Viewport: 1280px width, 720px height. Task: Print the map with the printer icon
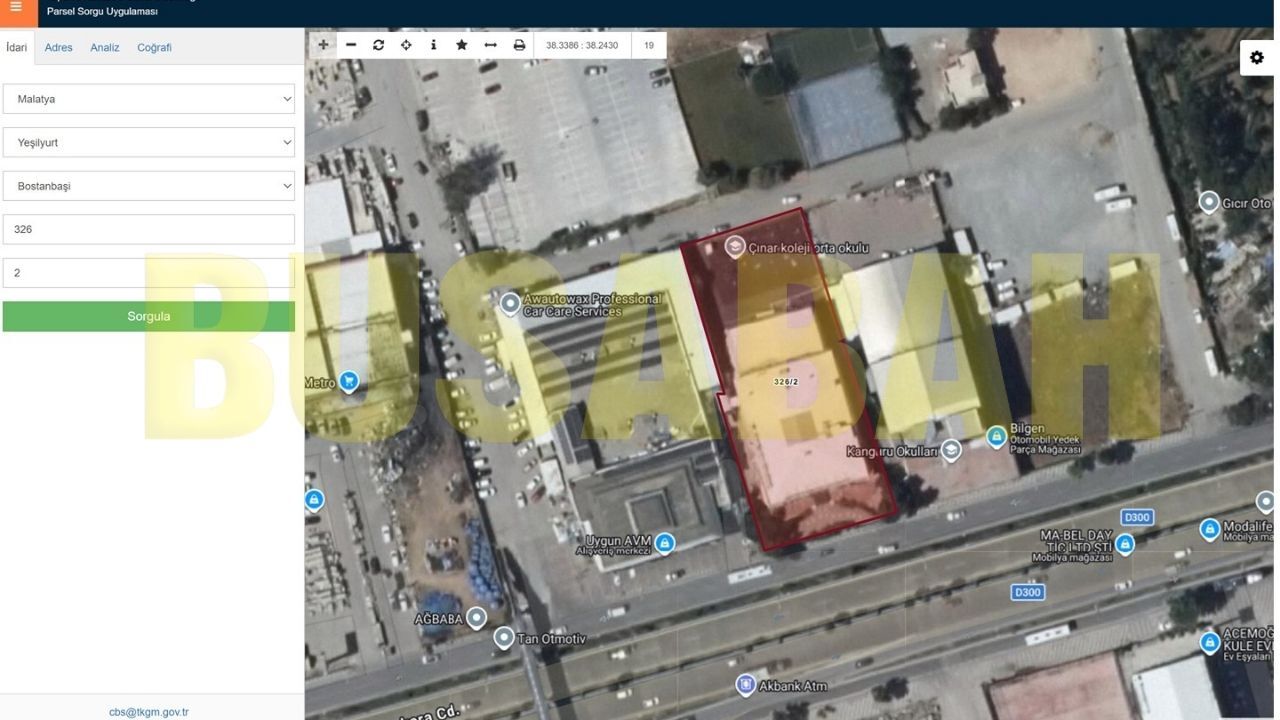click(x=519, y=45)
